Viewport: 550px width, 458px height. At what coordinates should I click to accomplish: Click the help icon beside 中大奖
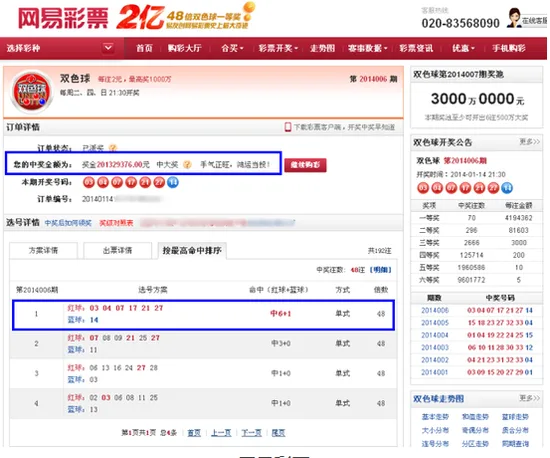click(187, 164)
